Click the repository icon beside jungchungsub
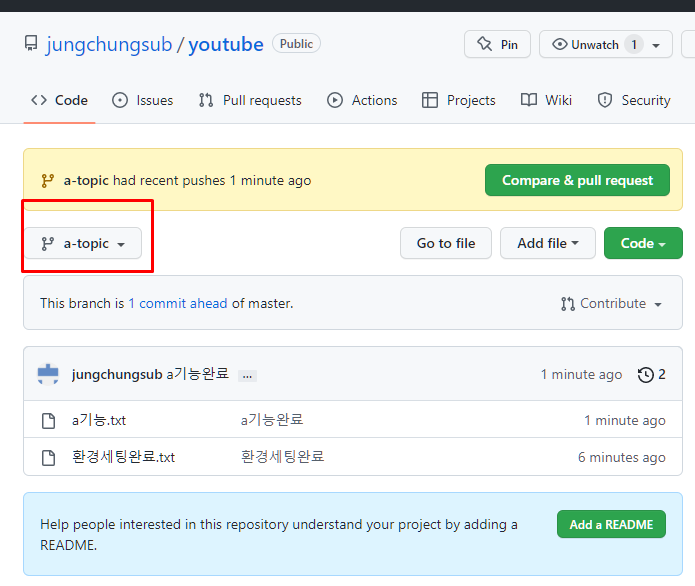This screenshot has width=695, height=586. [x=31, y=44]
